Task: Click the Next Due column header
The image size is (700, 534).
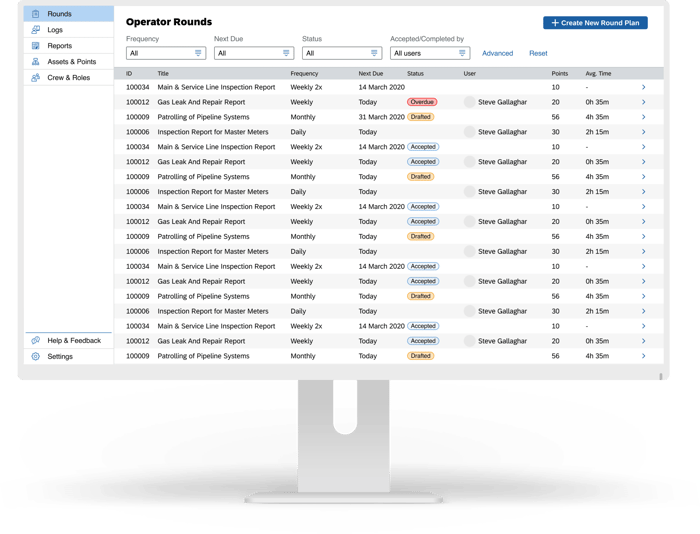Action: (x=371, y=74)
